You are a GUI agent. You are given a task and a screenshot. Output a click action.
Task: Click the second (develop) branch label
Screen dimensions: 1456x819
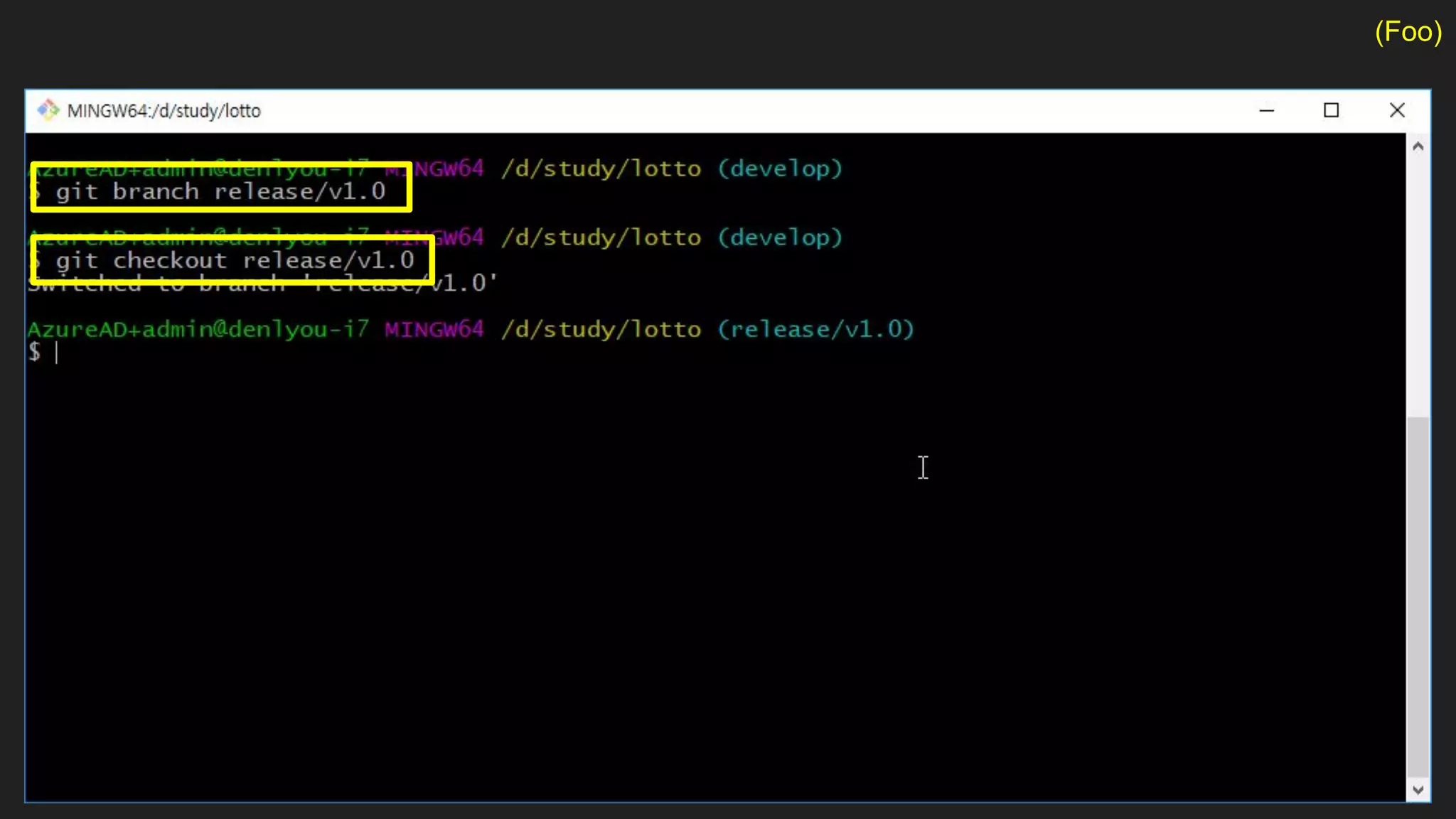tap(779, 237)
